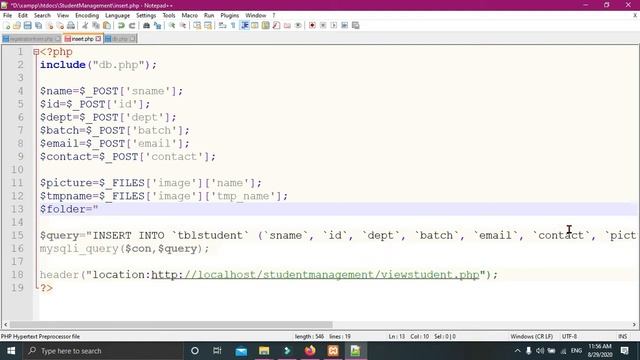The image size is (640, 360).
Task: Open Find with the binoculars icon
Action: pos(146,25)
